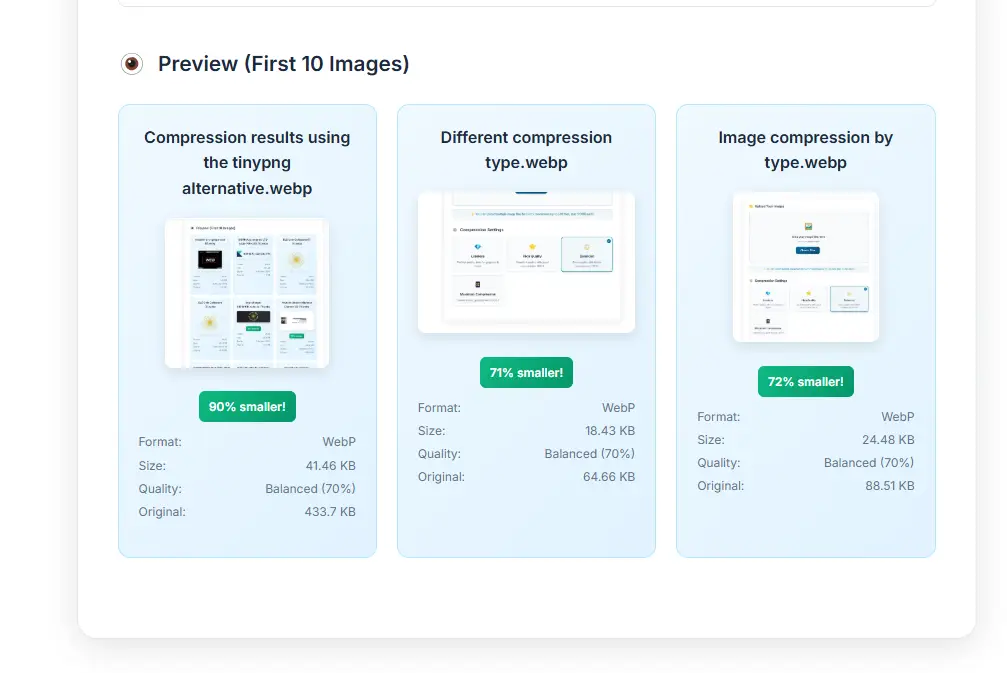Open the "Image compression by type.webp" thumbnail

coord(805,267)
